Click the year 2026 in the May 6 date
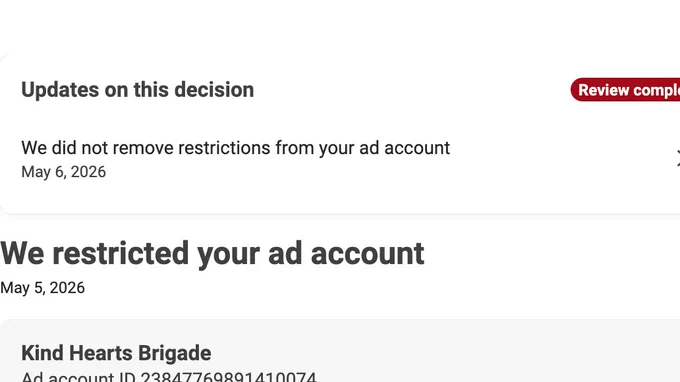Viewport: 680px width, 382px height. pos(88,172)
